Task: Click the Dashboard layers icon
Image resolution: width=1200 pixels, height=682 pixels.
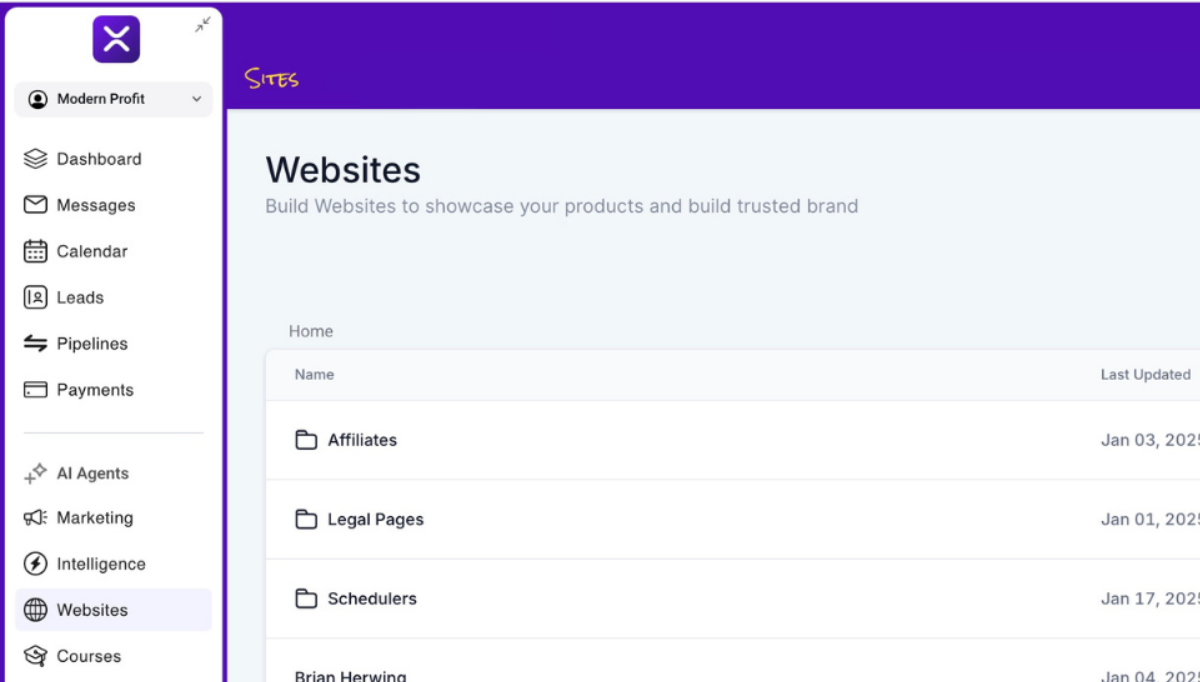Action: (x=36, y=159)
